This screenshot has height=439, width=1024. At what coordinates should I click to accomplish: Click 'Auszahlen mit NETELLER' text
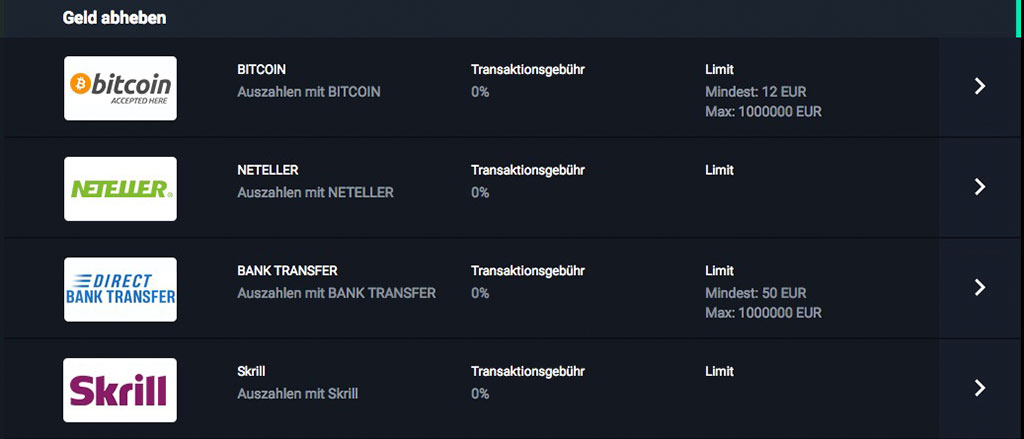(x=315, y=193)
